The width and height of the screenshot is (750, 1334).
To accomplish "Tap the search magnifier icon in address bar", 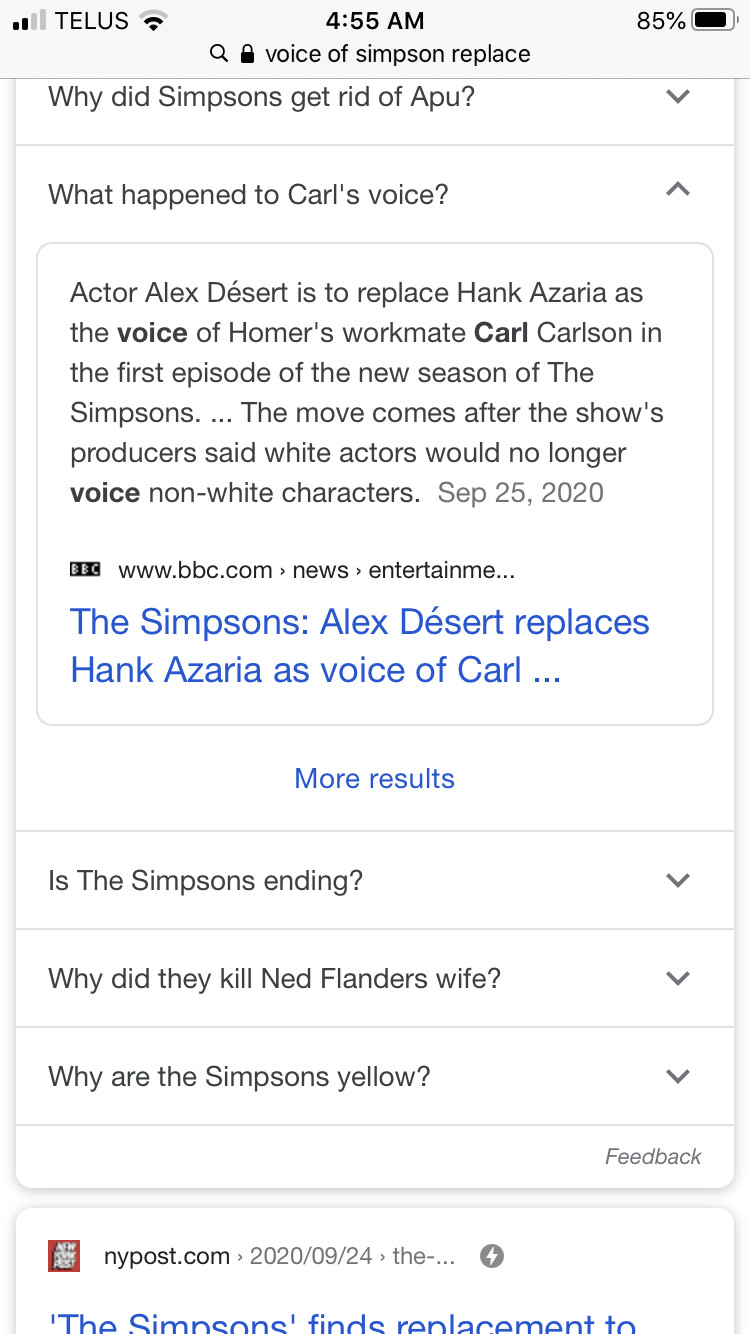I will coord(219,53).
